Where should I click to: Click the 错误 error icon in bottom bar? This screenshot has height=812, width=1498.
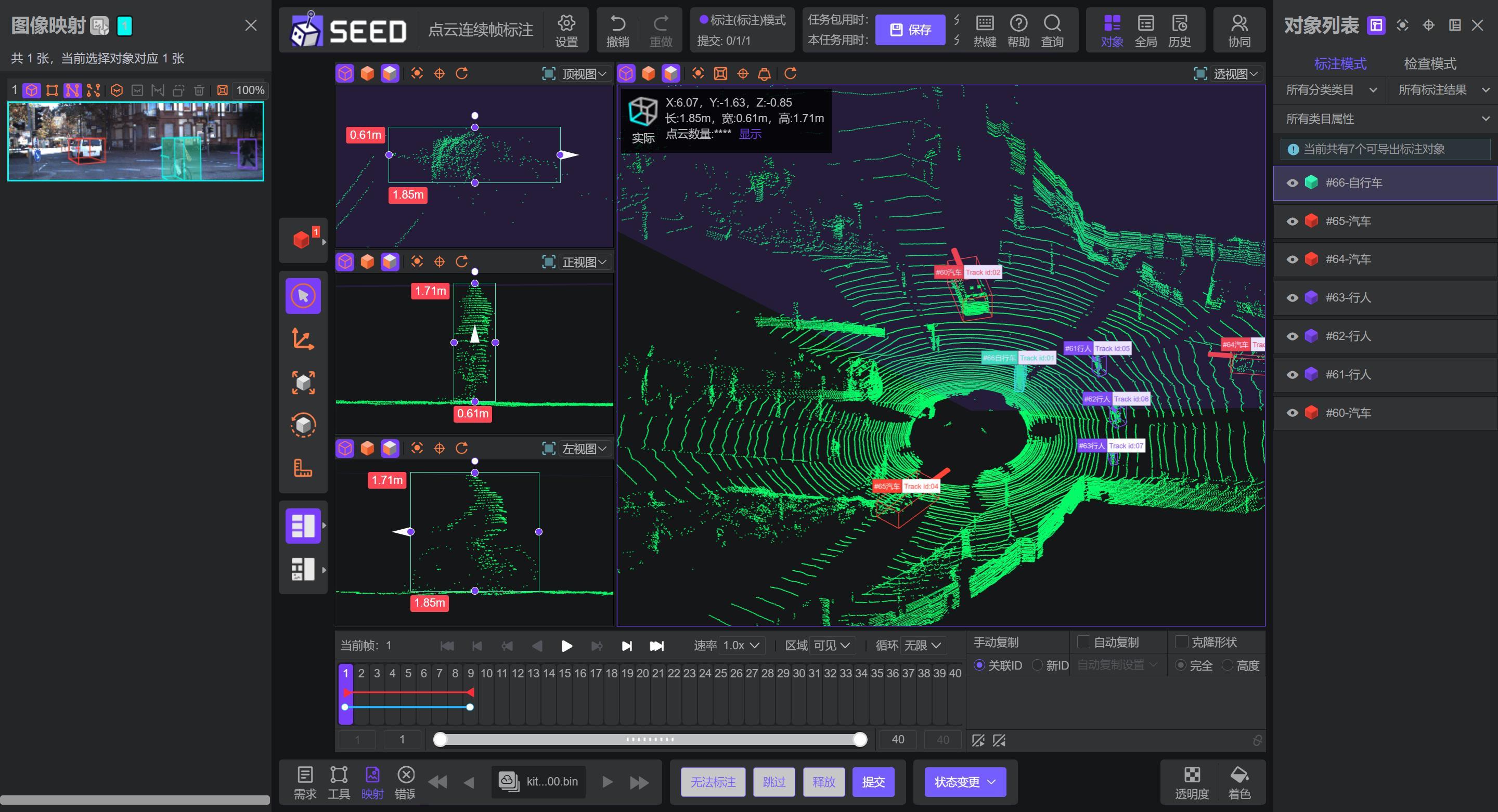[405, 775]
